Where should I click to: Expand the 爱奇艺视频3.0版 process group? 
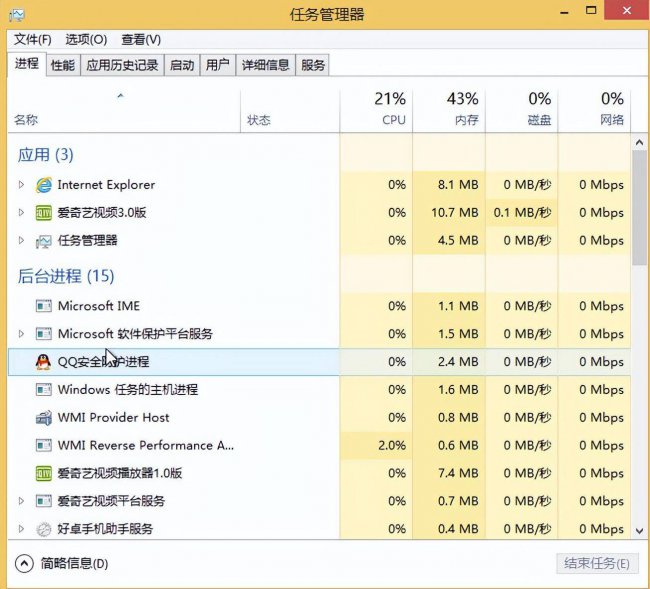tap(21, 213)
